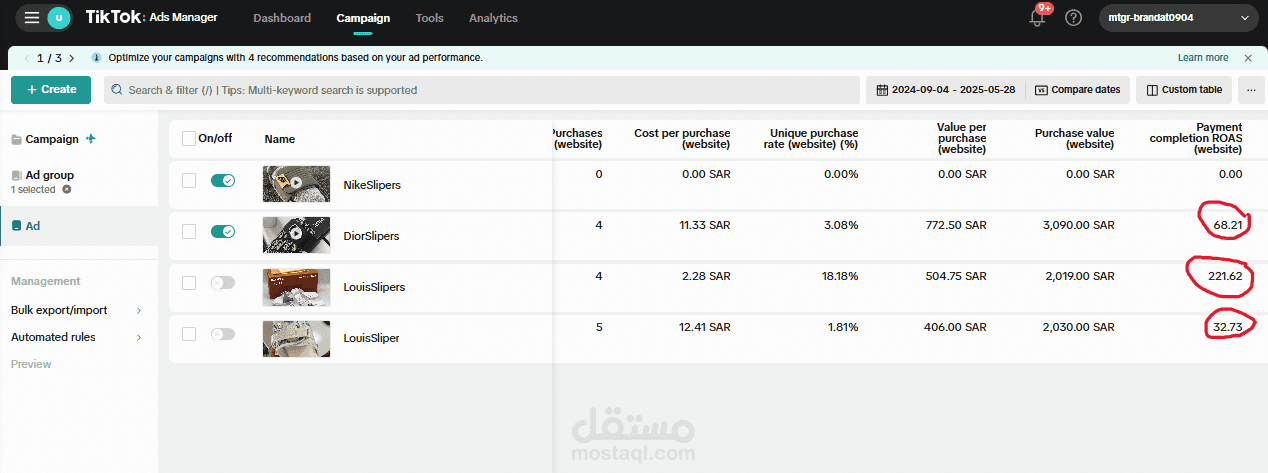Screen dimensions: 1268x473
Task: Play the DiorSlipers video thumbnail
Action: click(x=296, y=235)
